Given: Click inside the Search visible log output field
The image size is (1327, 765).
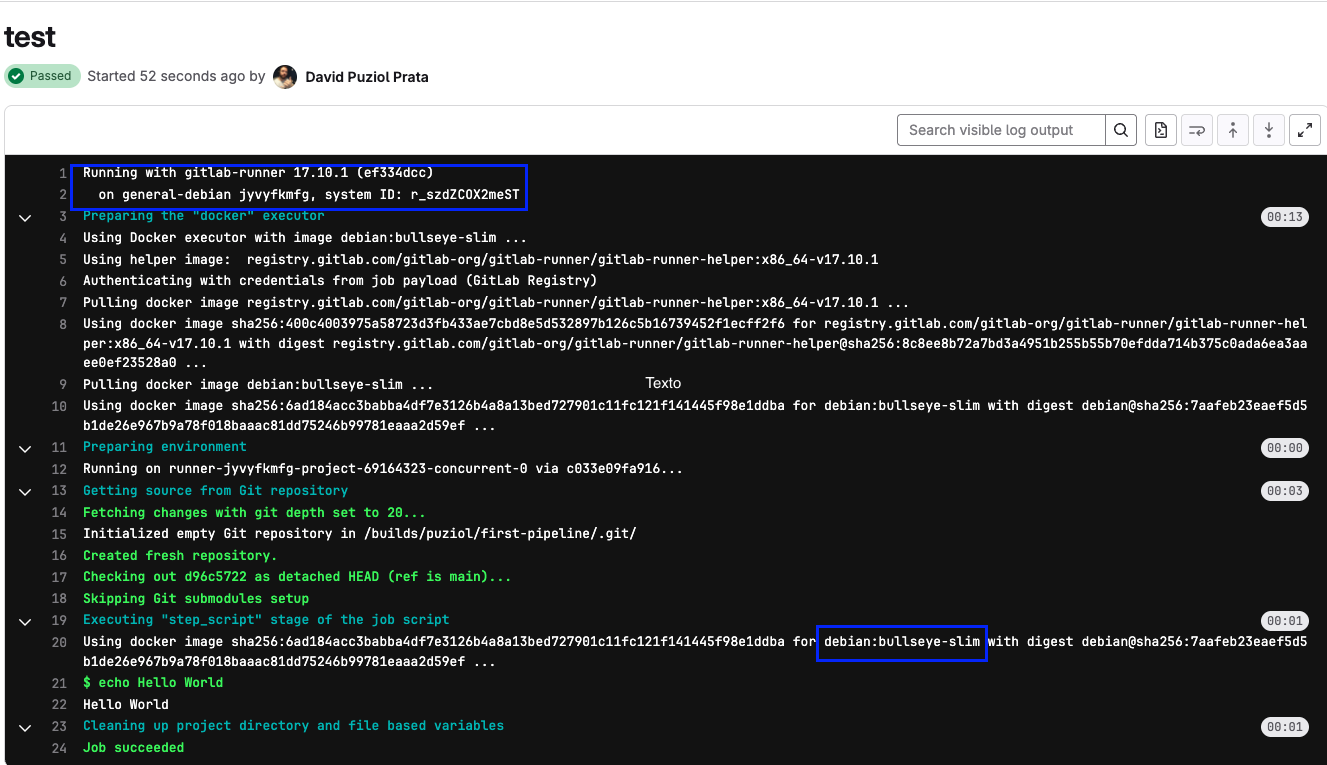Looking at the screenshot, I should 1000,130.
